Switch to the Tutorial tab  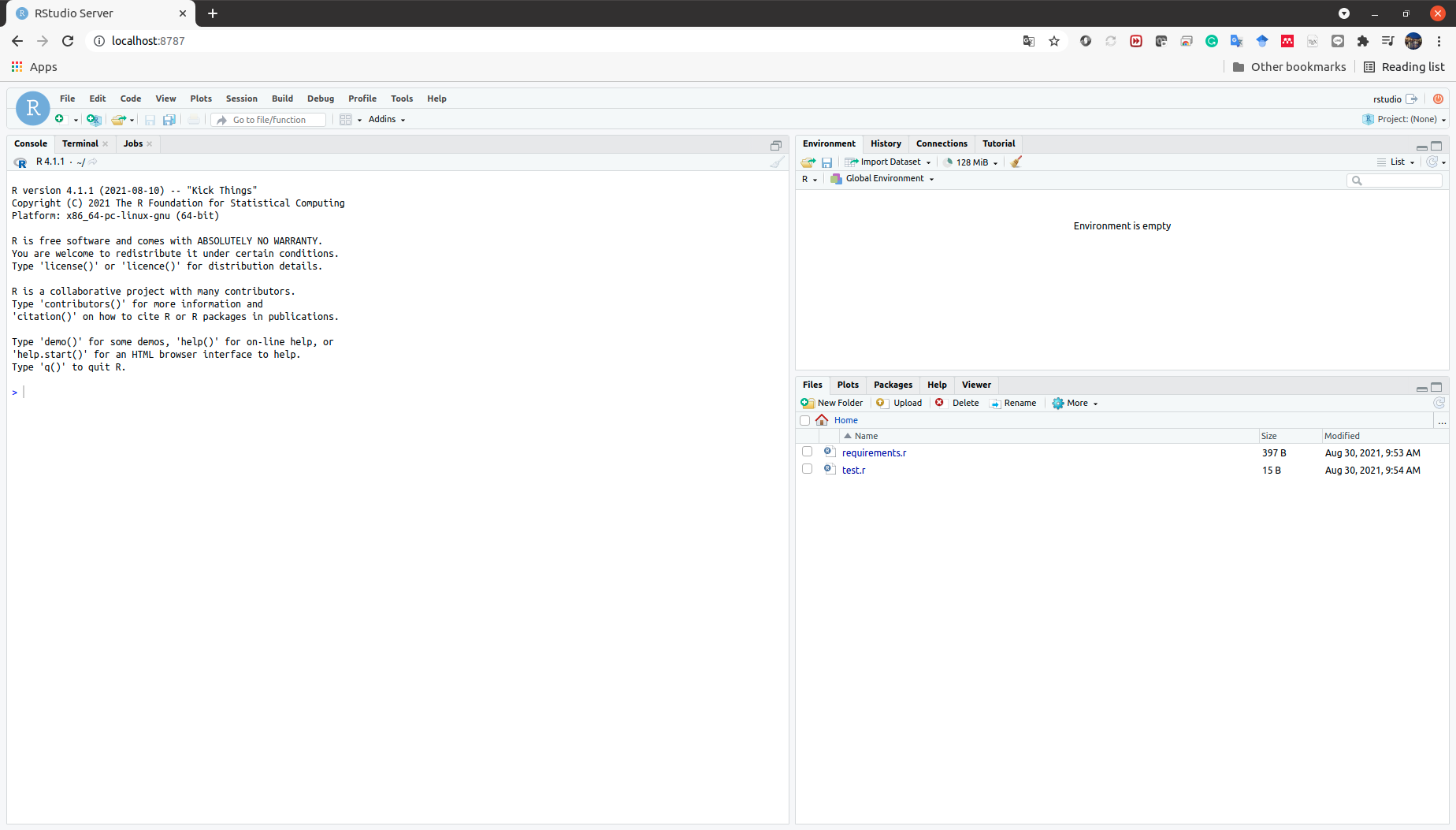(998, 143)
